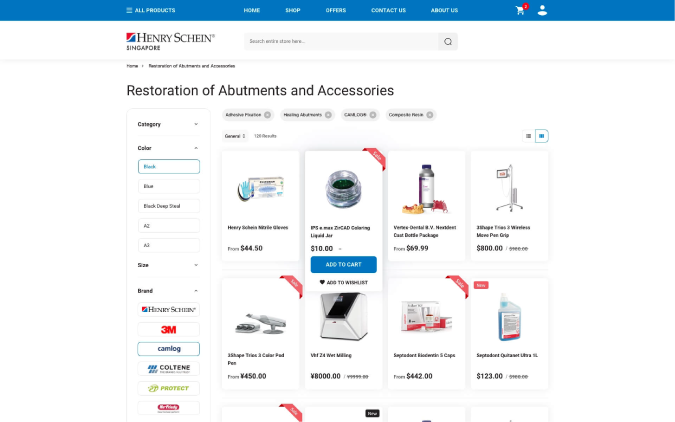Open the Contact Us nav item
675x422 pixels.
388,10
